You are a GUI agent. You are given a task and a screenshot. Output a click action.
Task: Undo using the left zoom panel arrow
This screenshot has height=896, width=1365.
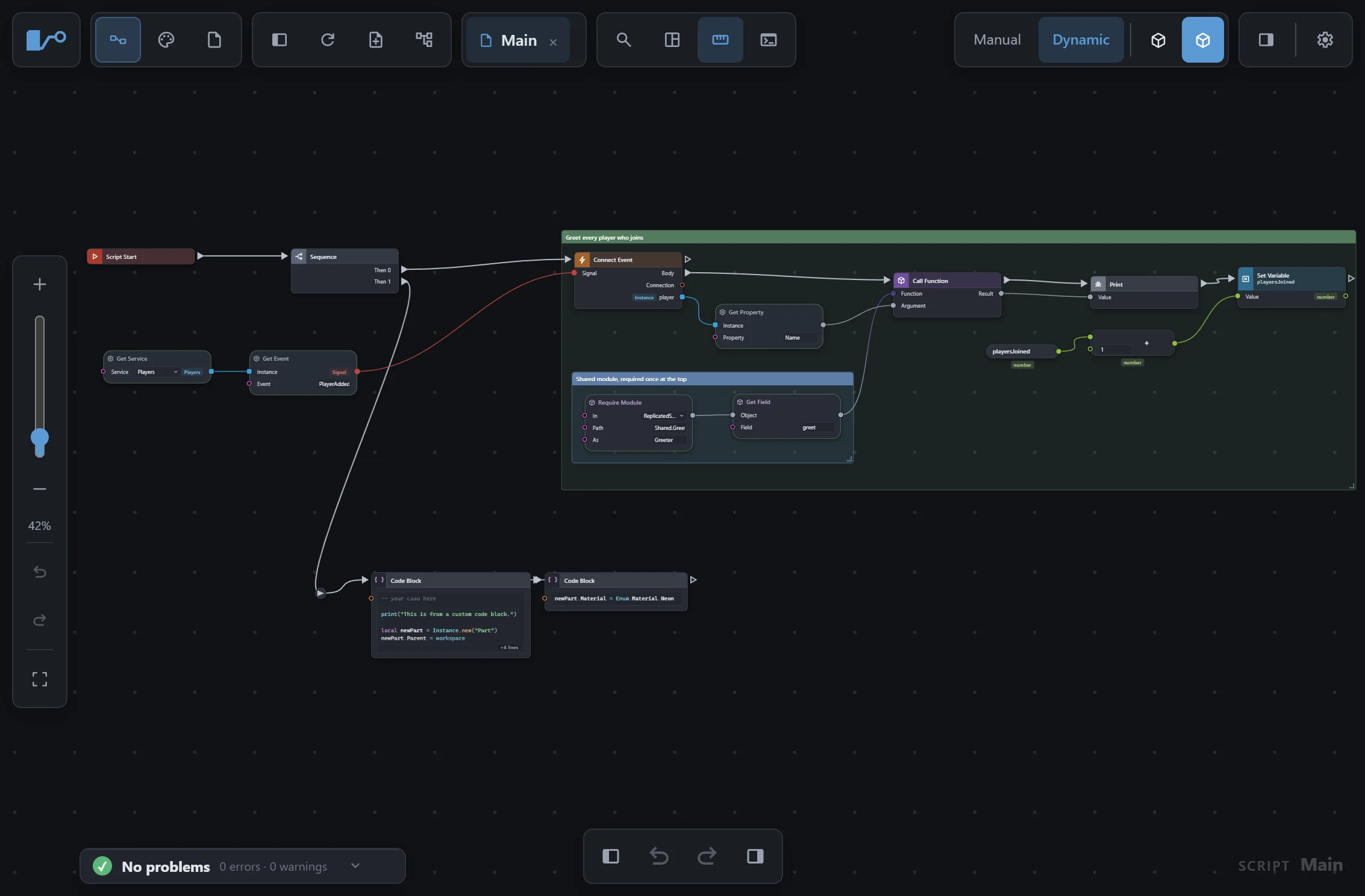pyautogui.click(x=40, y=572)
